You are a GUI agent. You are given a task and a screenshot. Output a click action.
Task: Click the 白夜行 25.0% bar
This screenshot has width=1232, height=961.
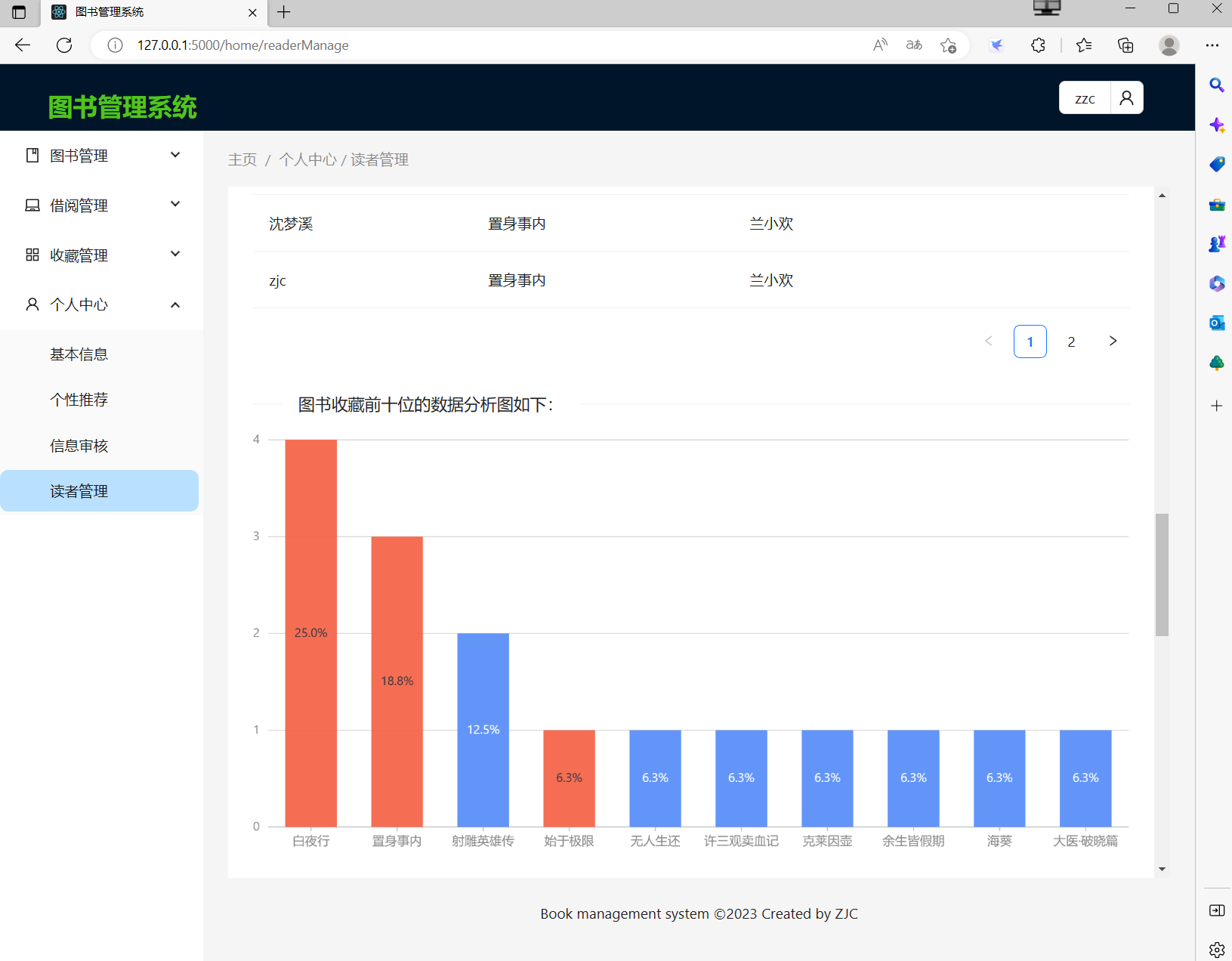pyautogui.click(x=310, y=633)
